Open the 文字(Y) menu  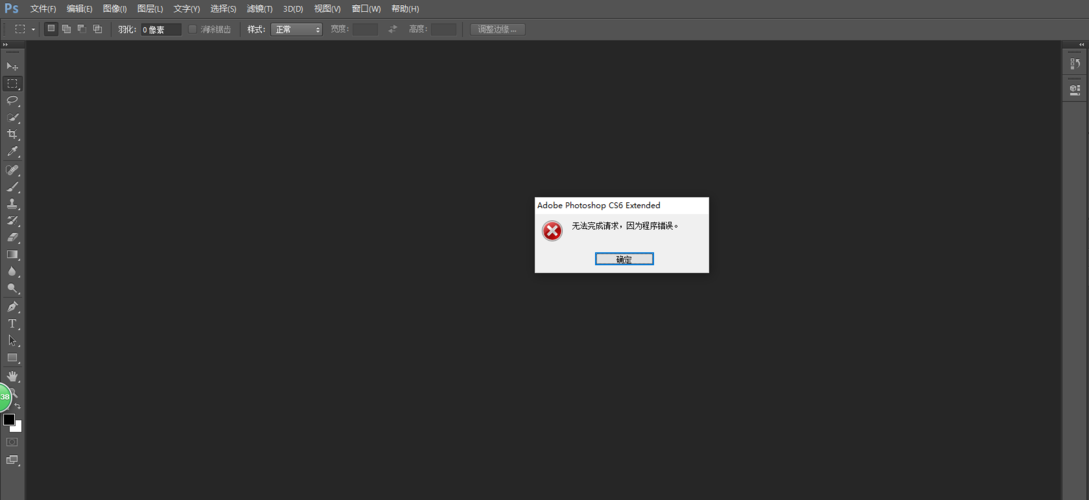(x=186, y=9)
